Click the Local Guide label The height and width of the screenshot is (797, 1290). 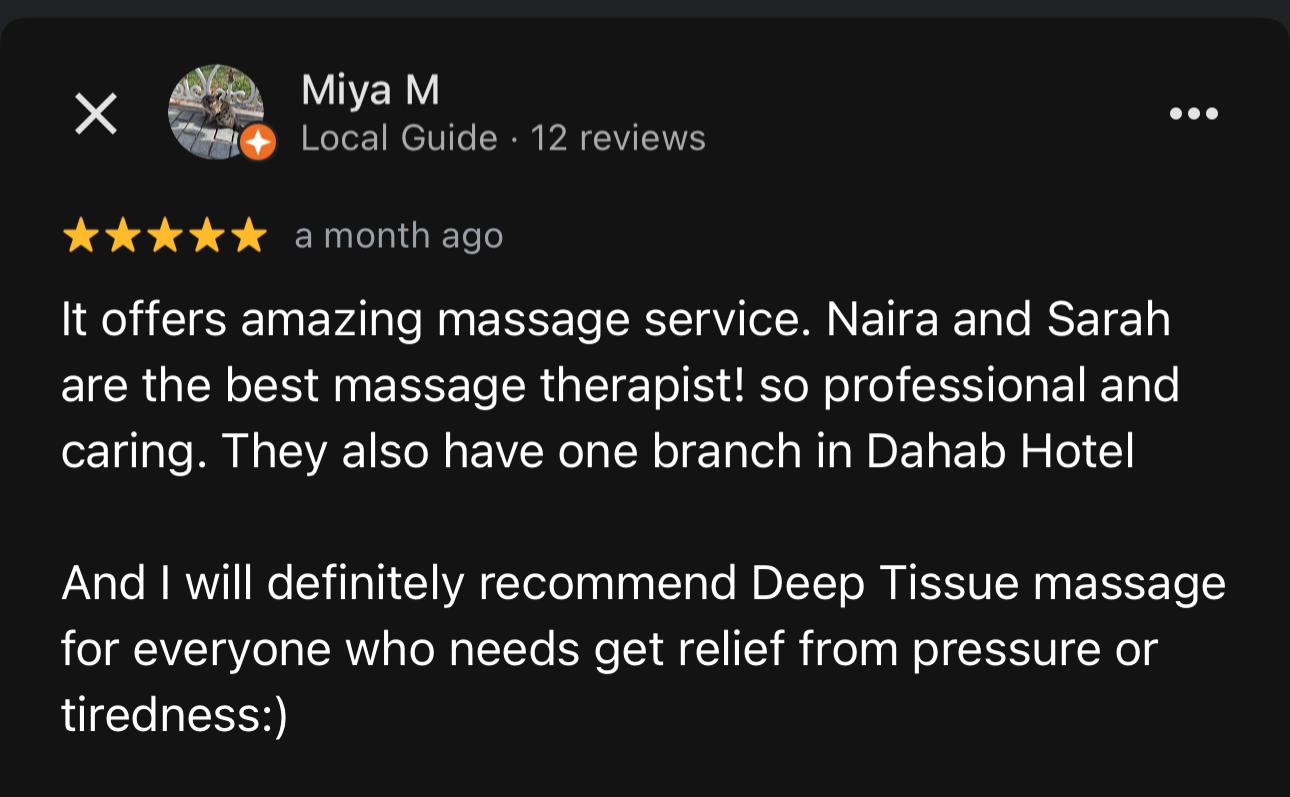pos(399,138)
